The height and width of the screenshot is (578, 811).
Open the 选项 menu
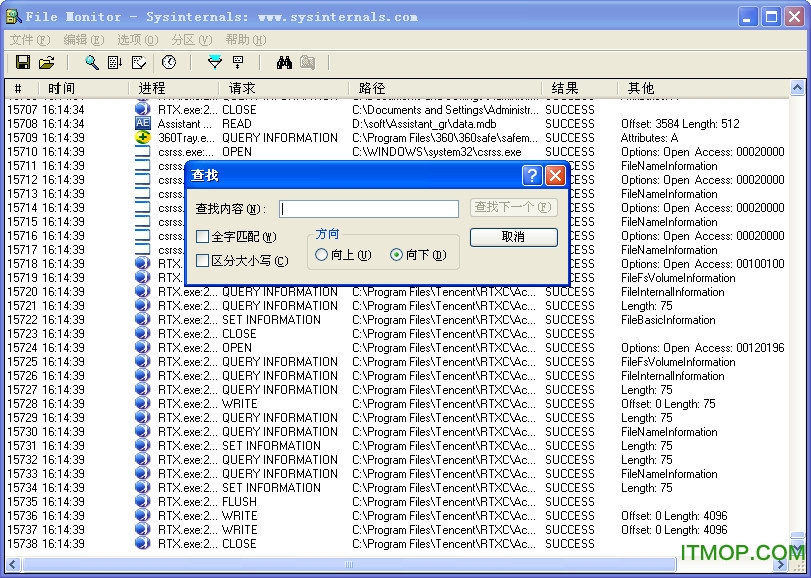coord(138,40)
